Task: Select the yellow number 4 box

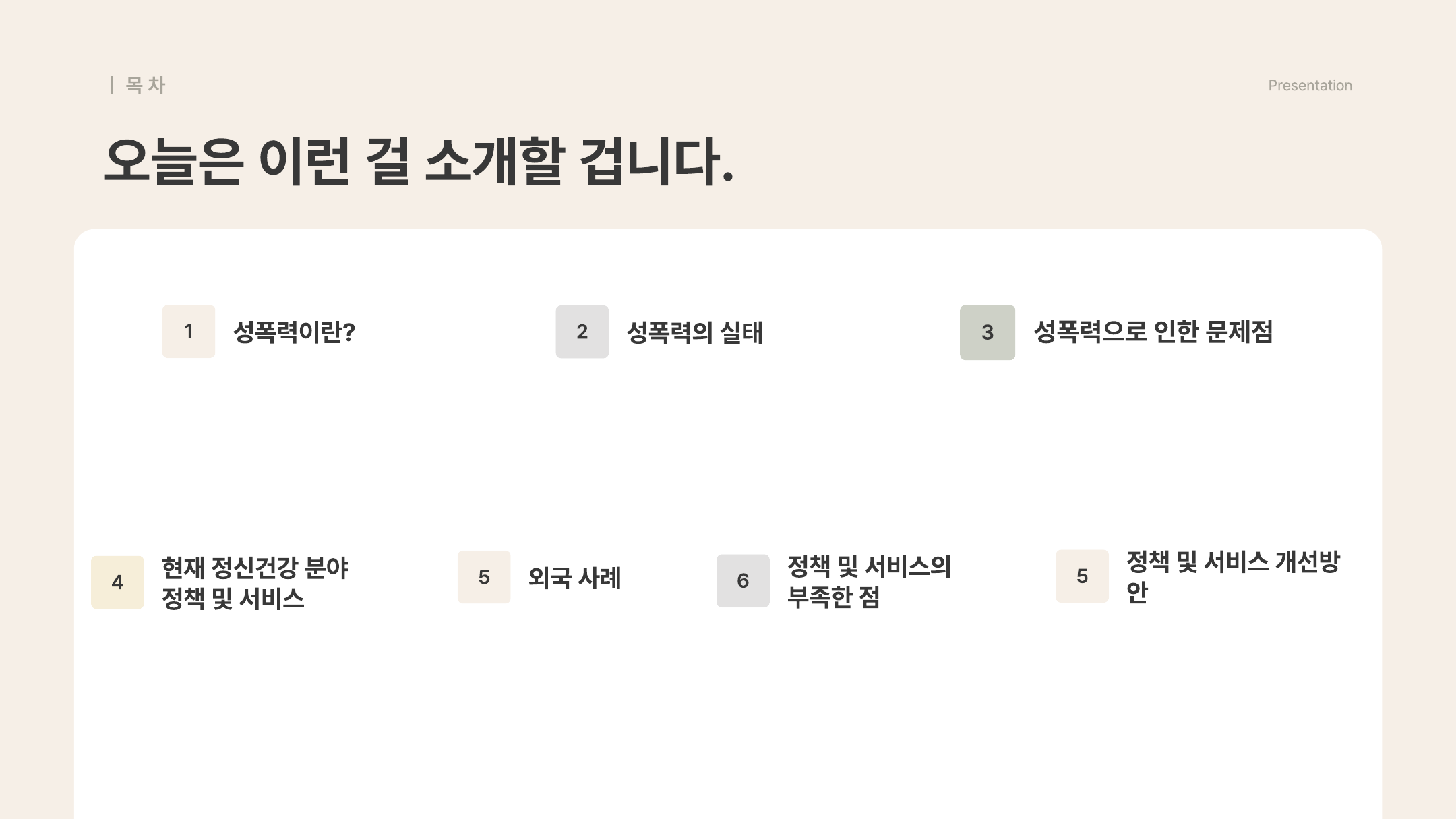Action: (117, 582)
